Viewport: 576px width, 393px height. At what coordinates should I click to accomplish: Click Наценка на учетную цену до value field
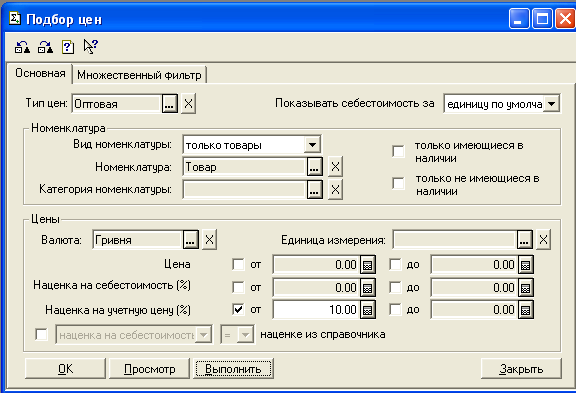tap(474, 310)
